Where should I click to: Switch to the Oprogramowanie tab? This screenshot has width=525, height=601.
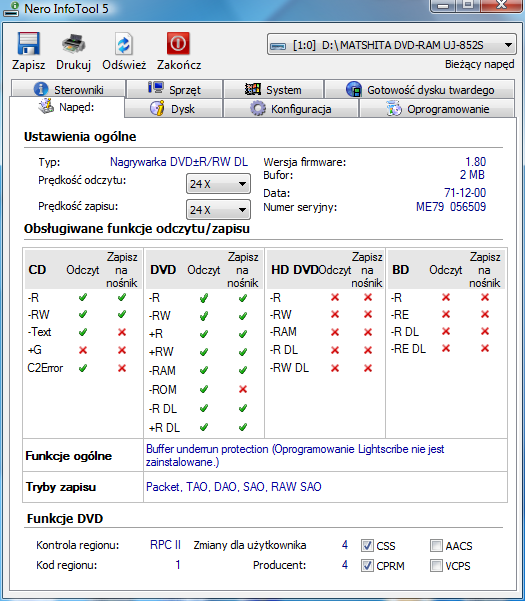437,108
